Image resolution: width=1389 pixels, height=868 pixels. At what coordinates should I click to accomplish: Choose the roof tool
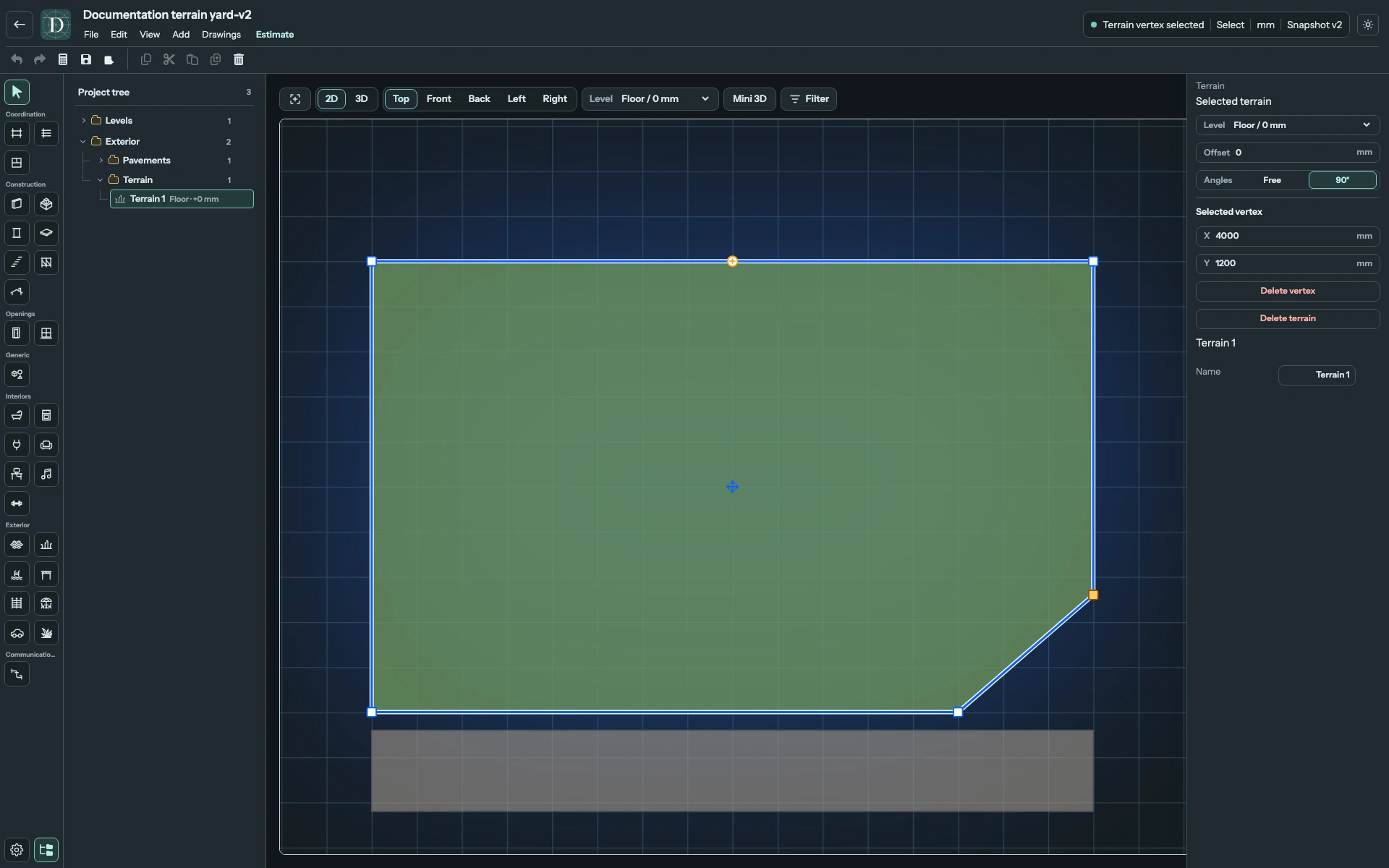(x=17, y=292)
